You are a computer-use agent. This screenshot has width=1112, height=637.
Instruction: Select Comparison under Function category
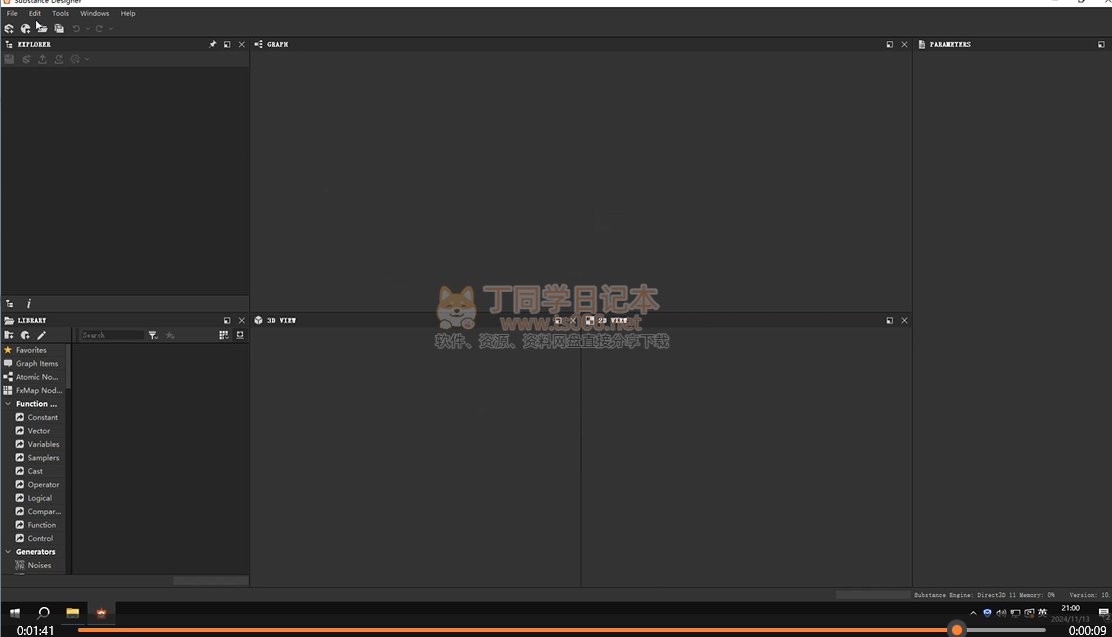[39, 511]
